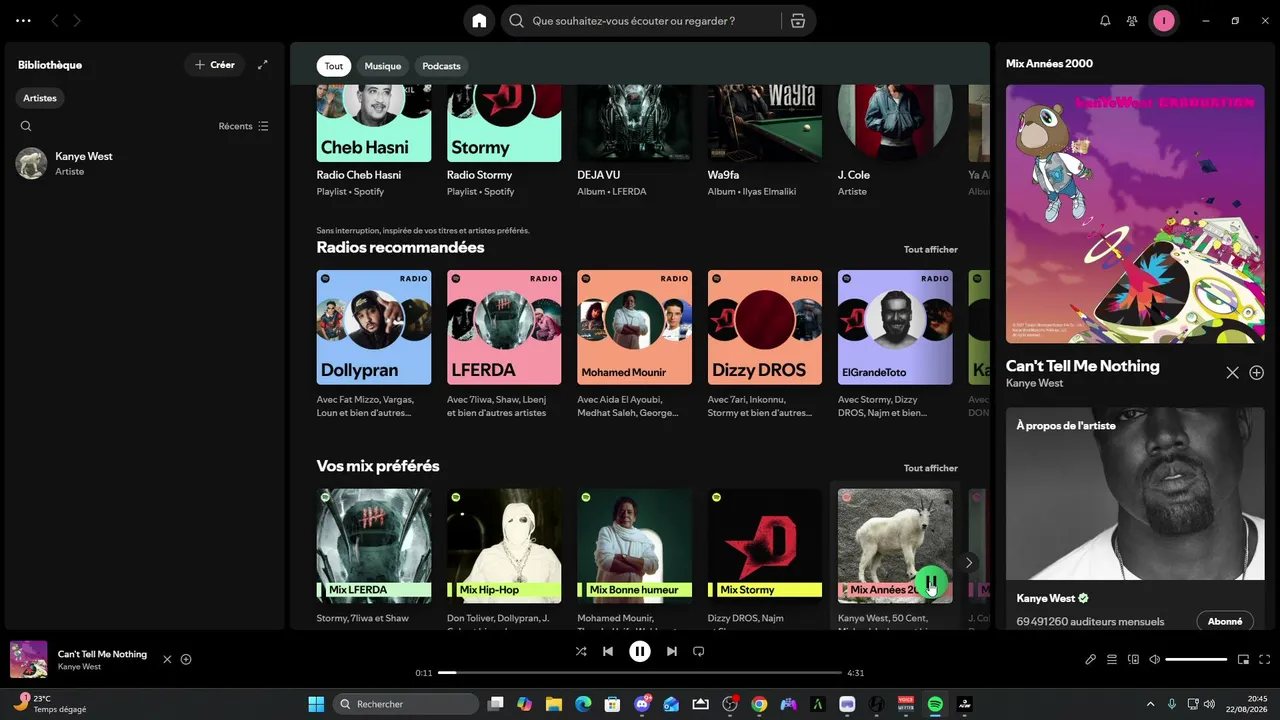Select the Podcasts filter tab

(441, 66)
